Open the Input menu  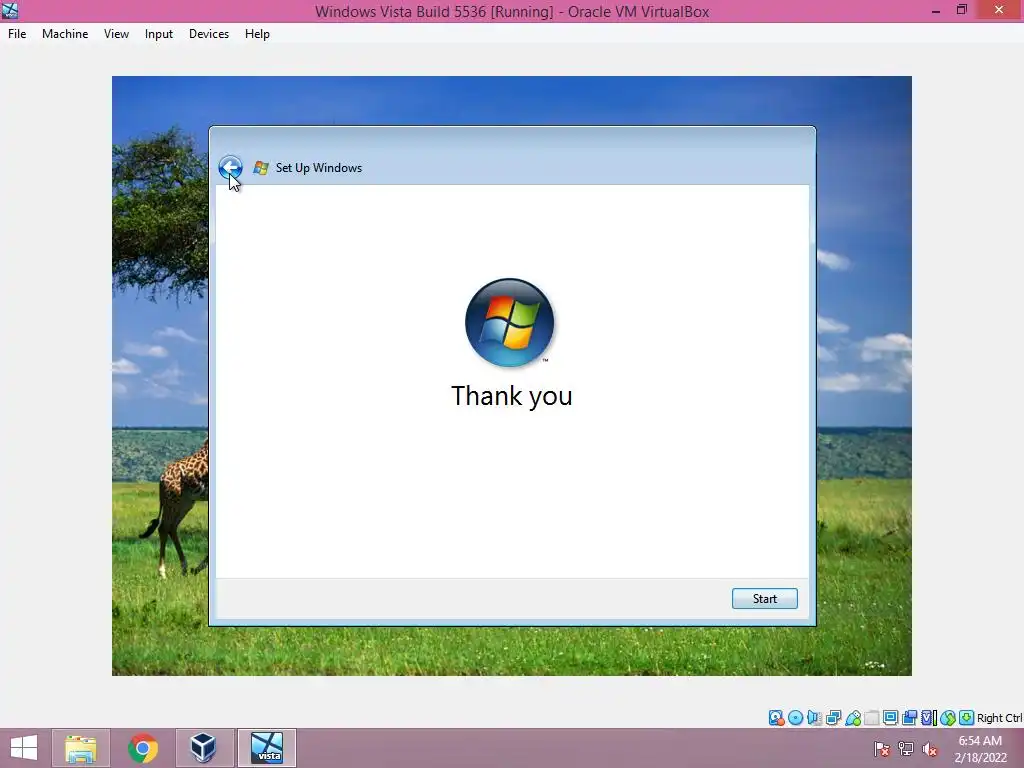[x=159, y=34]
